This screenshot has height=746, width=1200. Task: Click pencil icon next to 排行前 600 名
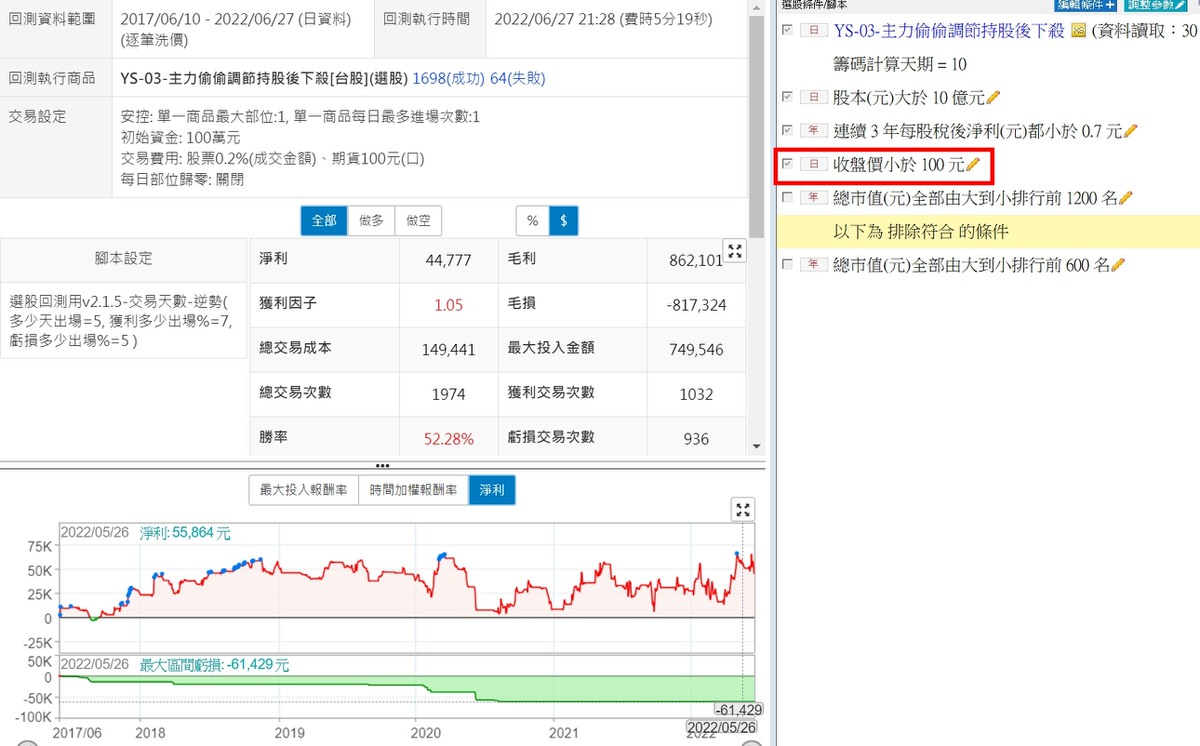click(x=1118, y=265)
